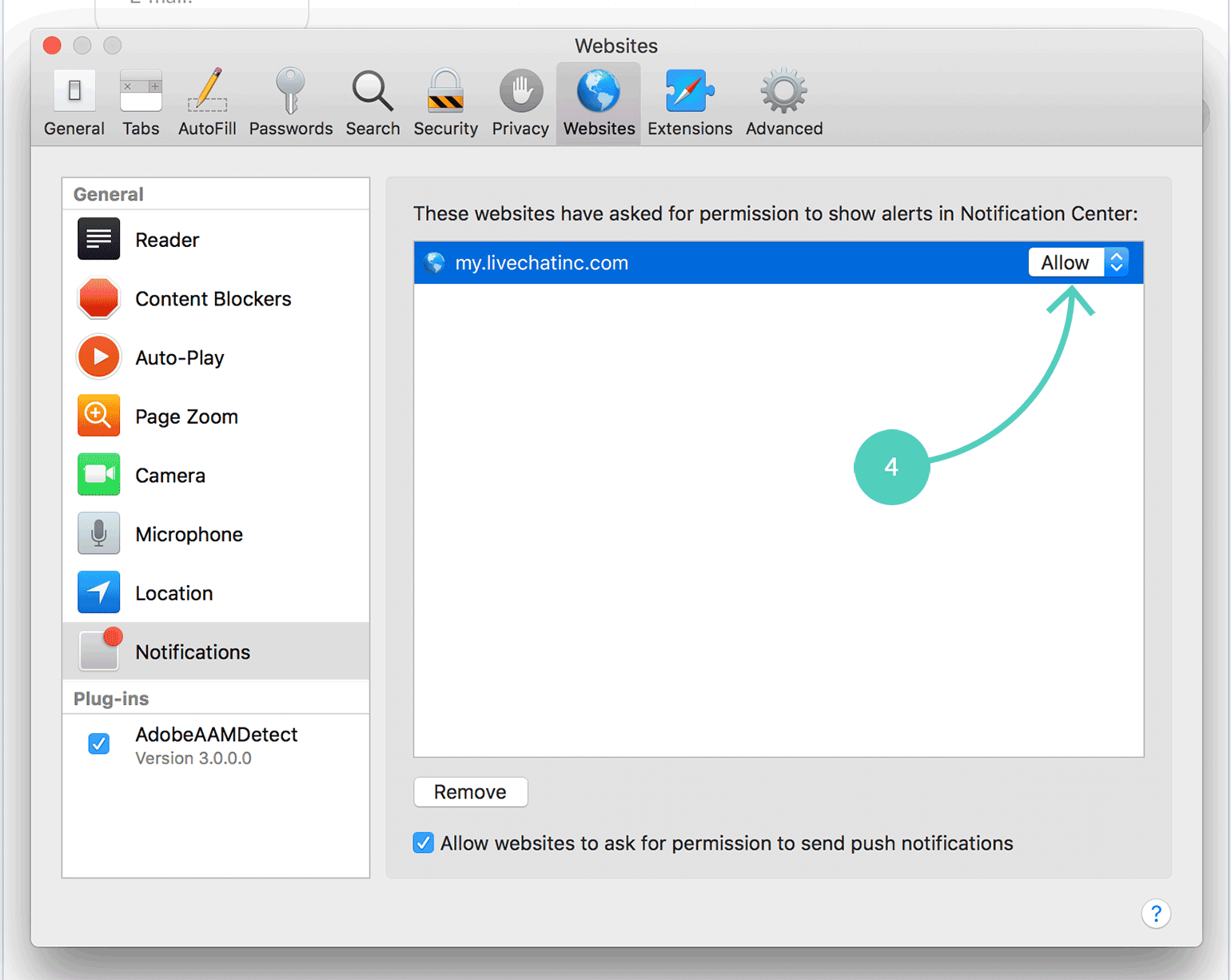Click the Tabs toolbar label
This screenshot has width=1231, height=980.
(141, 129)
